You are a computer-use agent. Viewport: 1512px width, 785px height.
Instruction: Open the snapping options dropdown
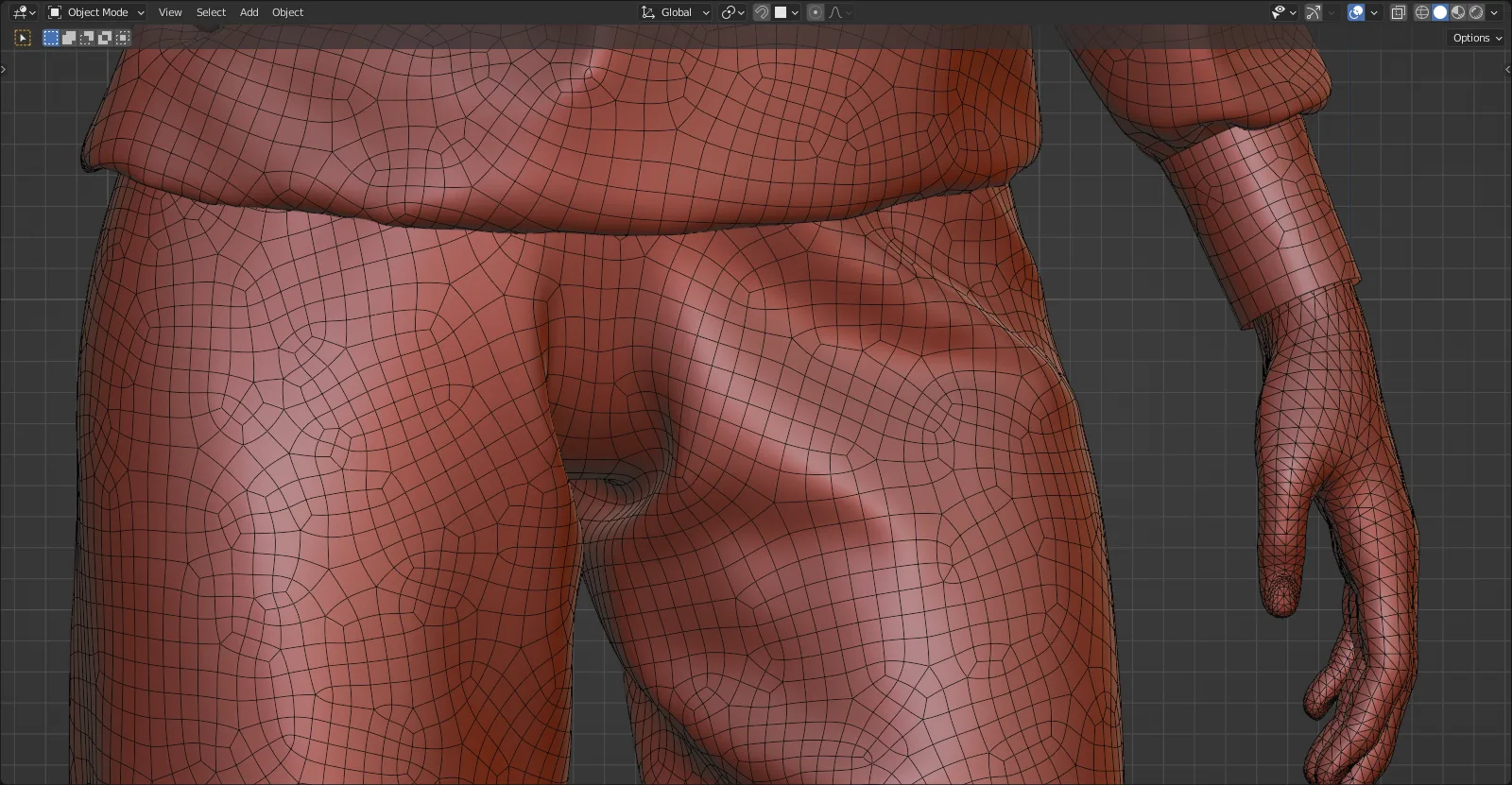(x=787, y=12)
